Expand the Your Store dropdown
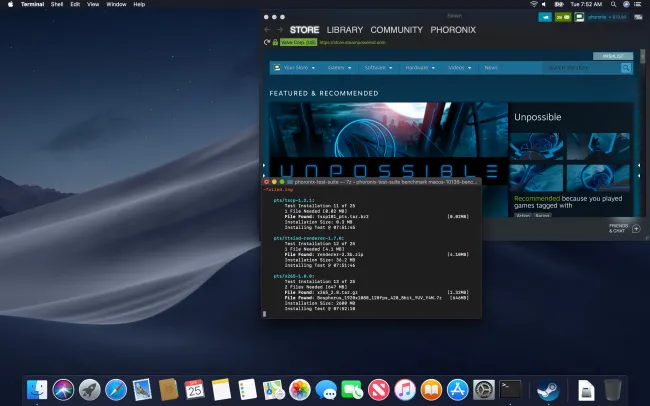650x406 pixels. 299,68
